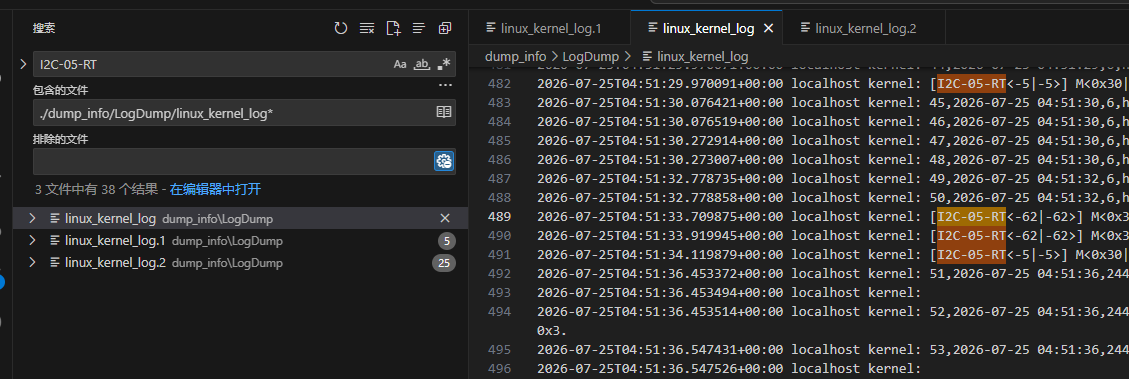1129x379 pixels.
Task: Click I2C-05-RT match on line 490
Action: point(971,235)
